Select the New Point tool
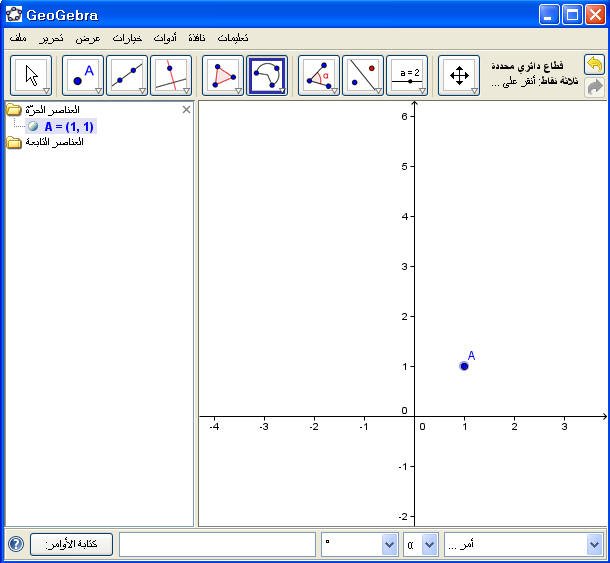This screenshot has width=610, height=563. pyautogui.click(x=83, y=76)
